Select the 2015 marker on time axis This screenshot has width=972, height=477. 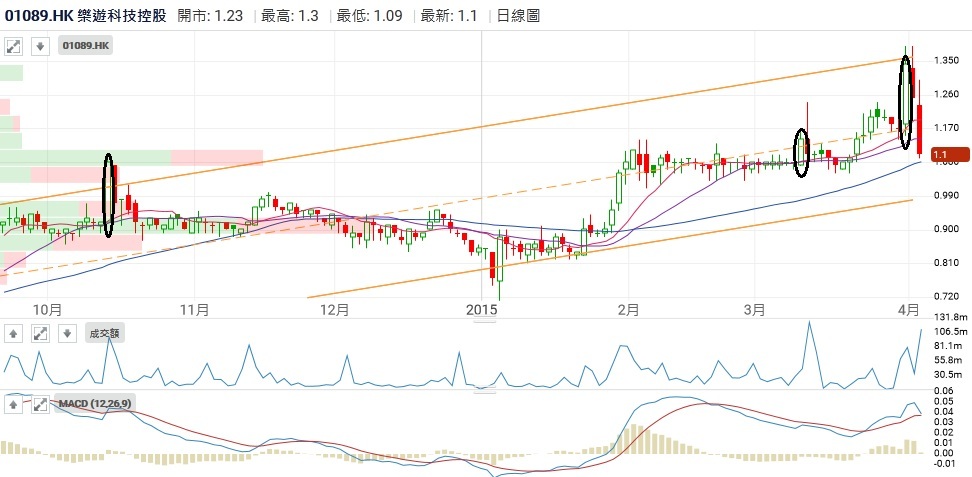point(482,309)
